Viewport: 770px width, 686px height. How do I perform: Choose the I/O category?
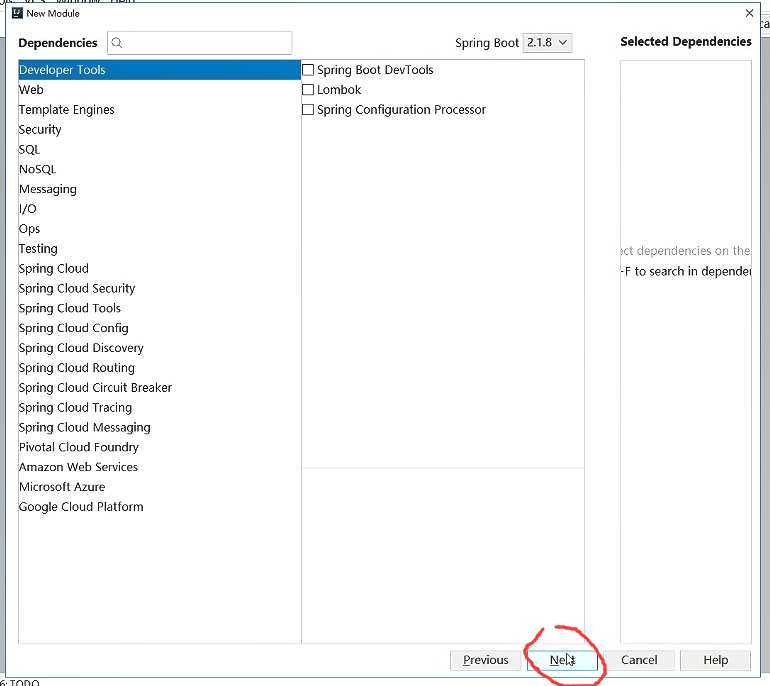(159, 209)
